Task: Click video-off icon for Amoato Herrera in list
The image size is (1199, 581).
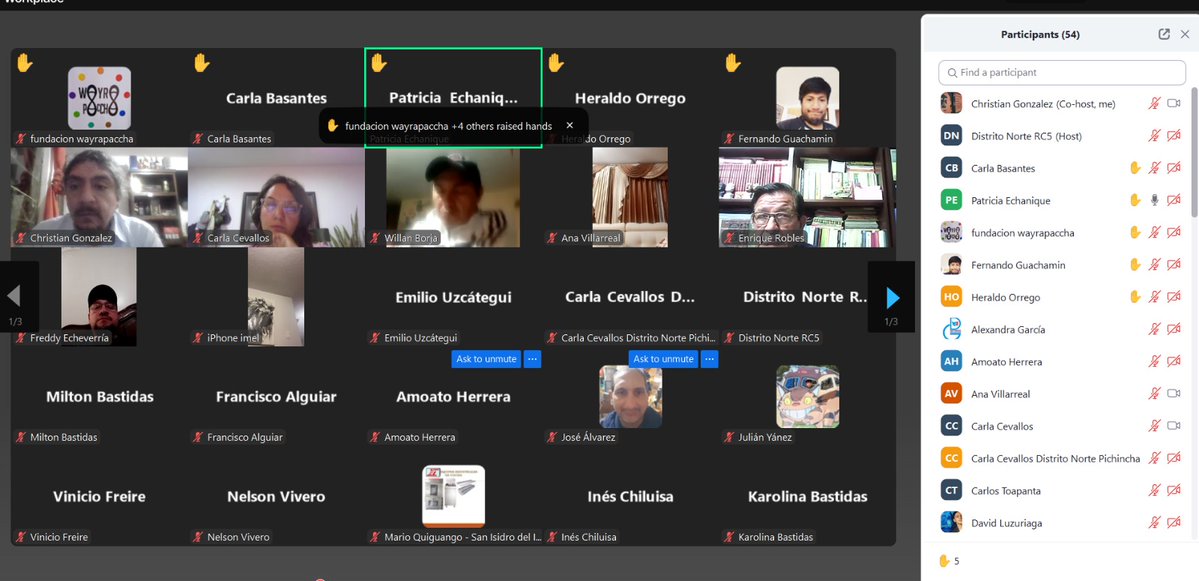Action: point(1174,362)
